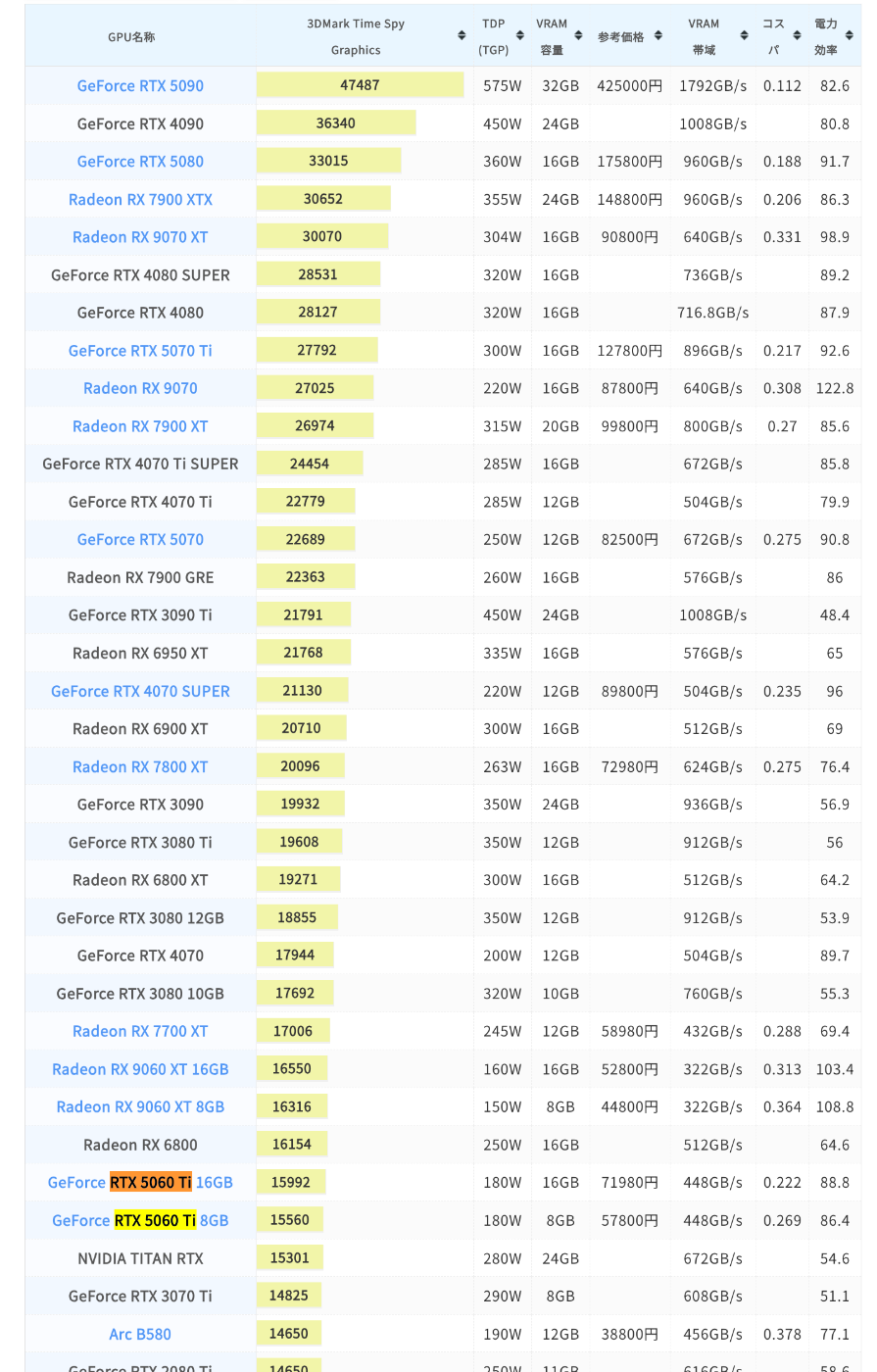Viewport: 877px width, 1372px height.
Task: Click the 425000円 price cell
Action: click(x=629, y=85)
